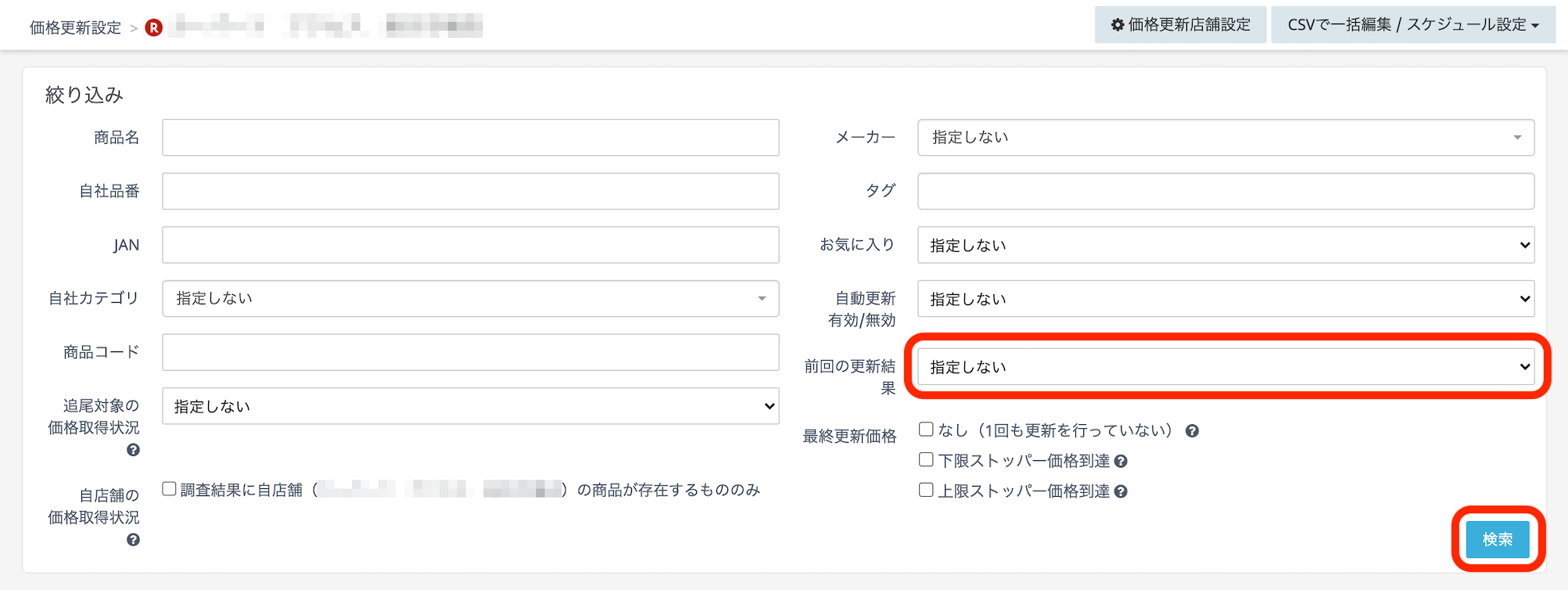Open the メーカー dropdown

click(x=1225, y=138)
